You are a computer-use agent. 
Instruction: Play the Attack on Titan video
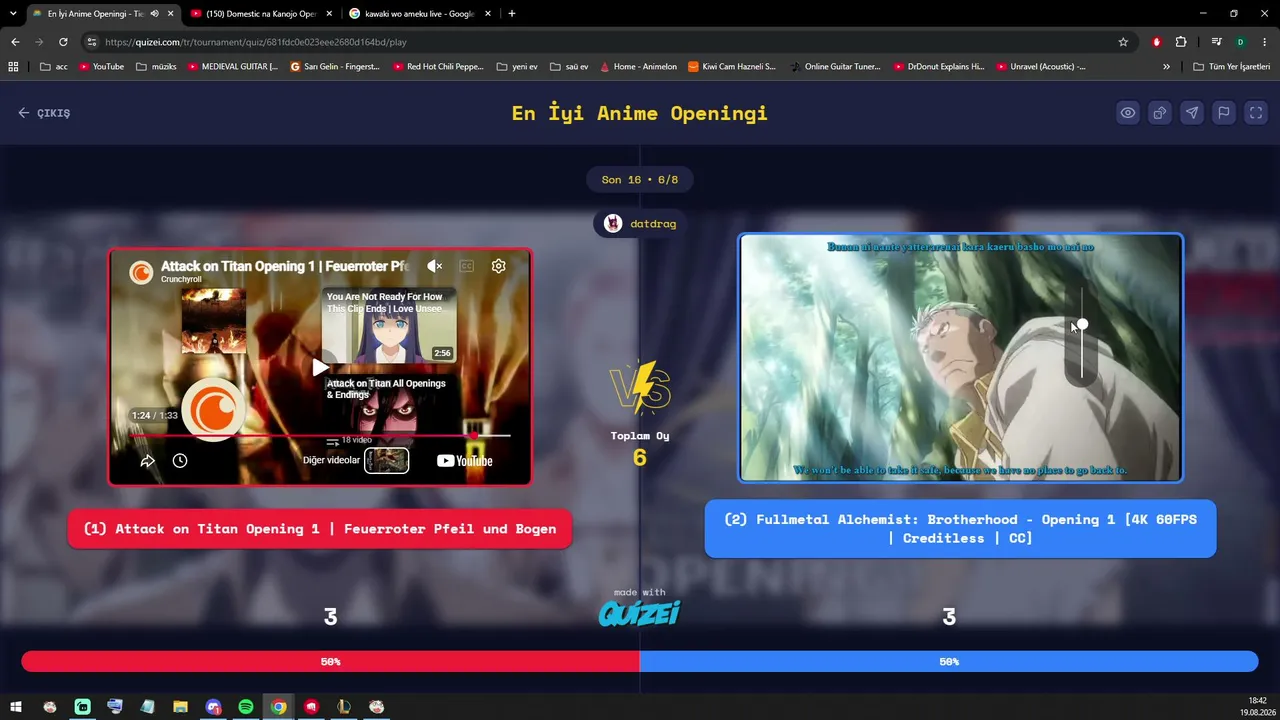coord(320,367)
